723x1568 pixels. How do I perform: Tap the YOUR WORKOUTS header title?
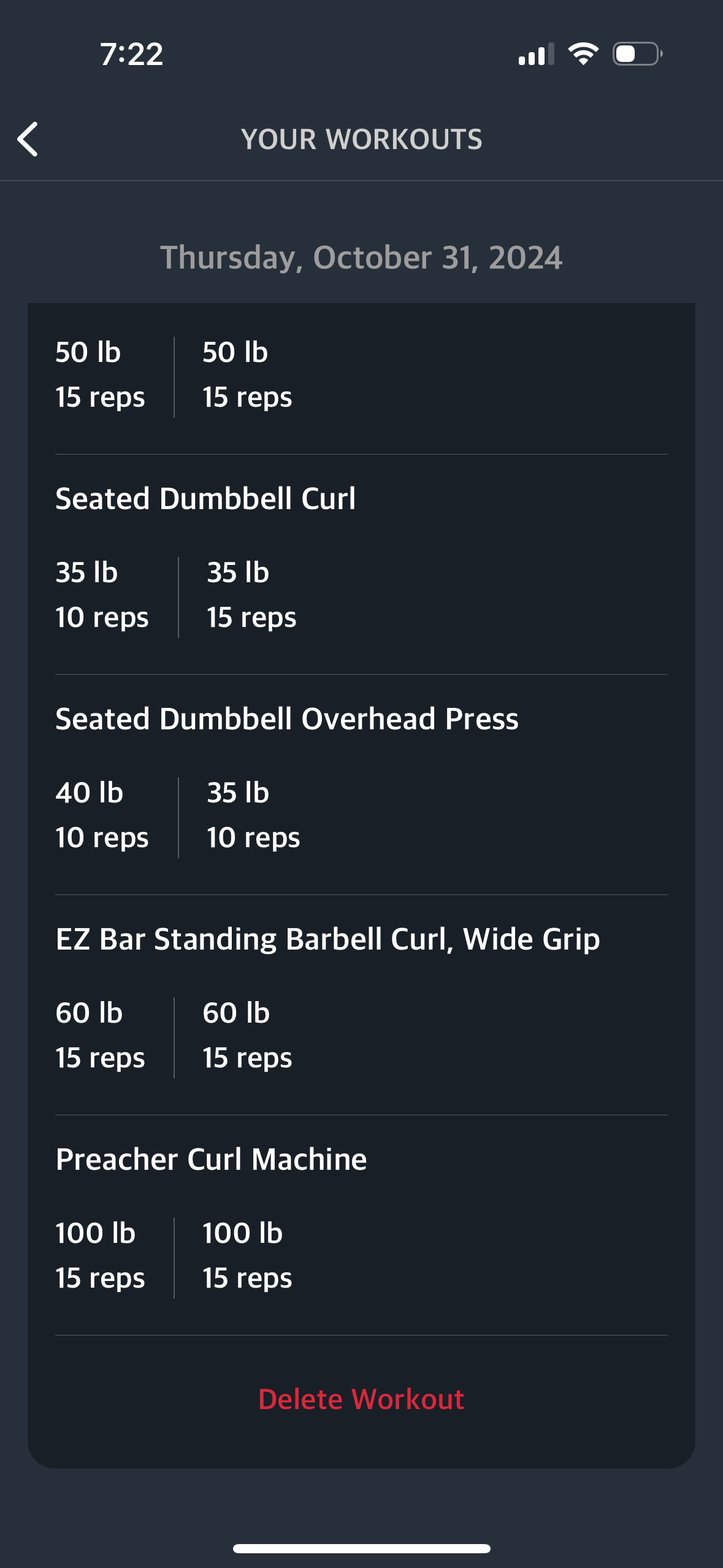pyautogui.click(x=361, y=139)
